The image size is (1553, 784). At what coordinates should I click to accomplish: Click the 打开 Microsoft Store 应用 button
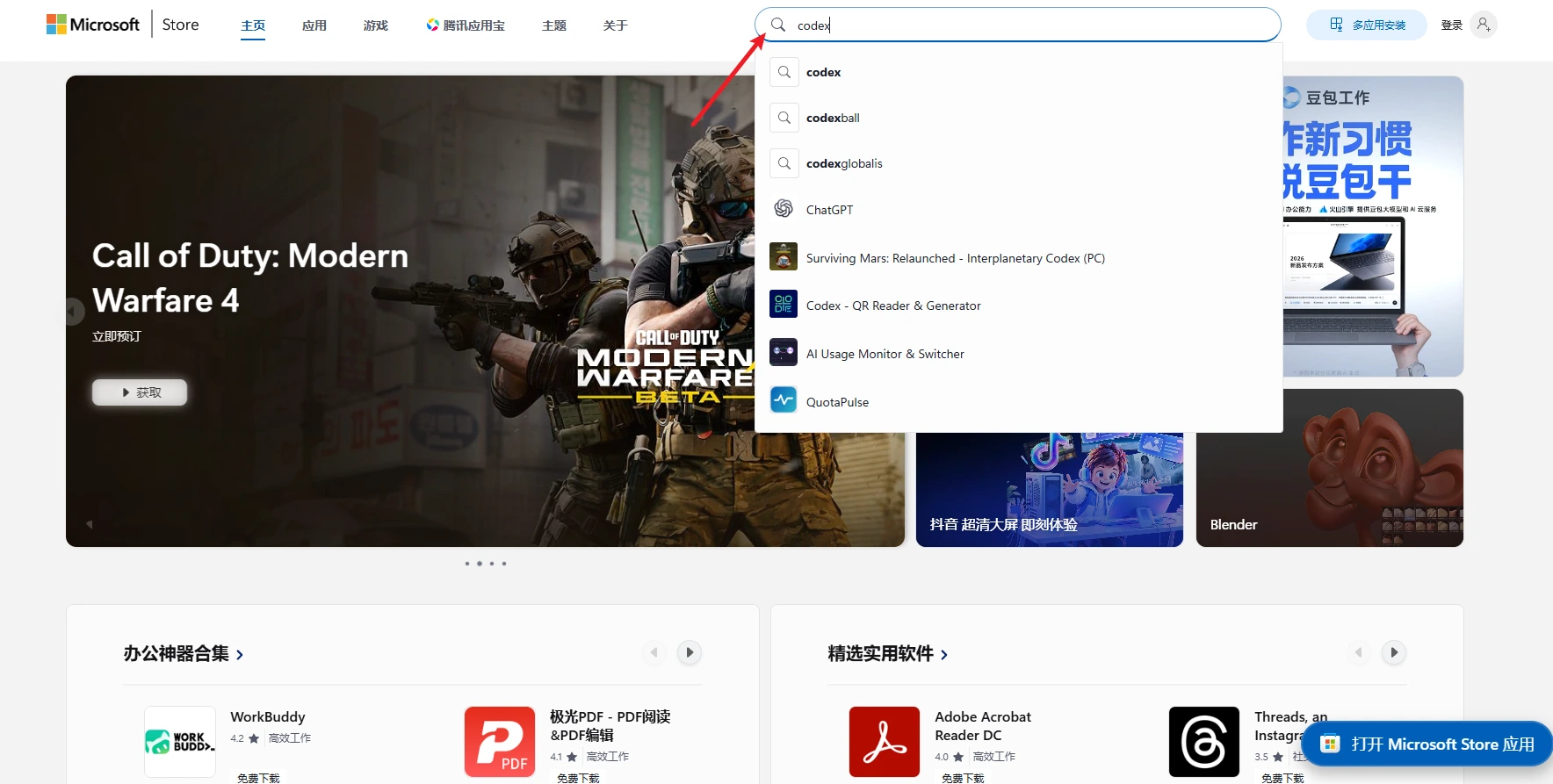pos(1427,744)
